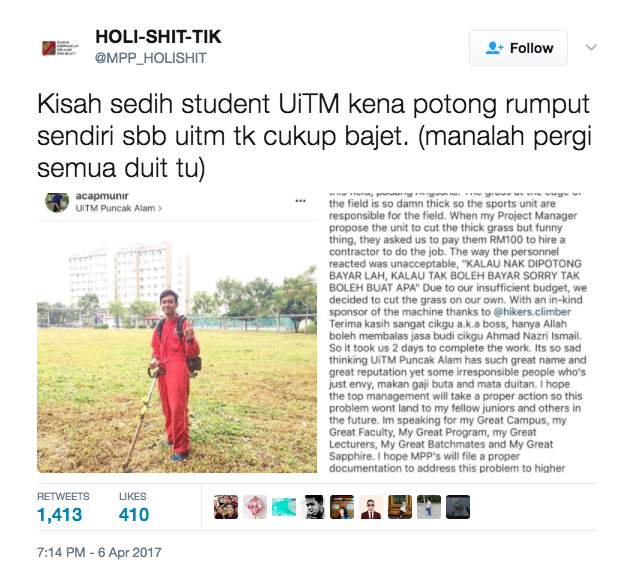Image resolution: width=634 pixels, height=562 pixels.
Task: Open the liker avatar wearing sunglasses and suit
Action: click(371, 507)
